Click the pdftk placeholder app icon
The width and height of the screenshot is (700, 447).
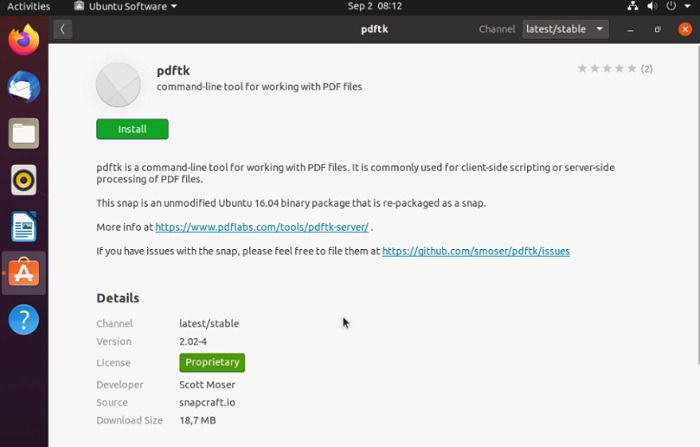click(x=118, y=85)
